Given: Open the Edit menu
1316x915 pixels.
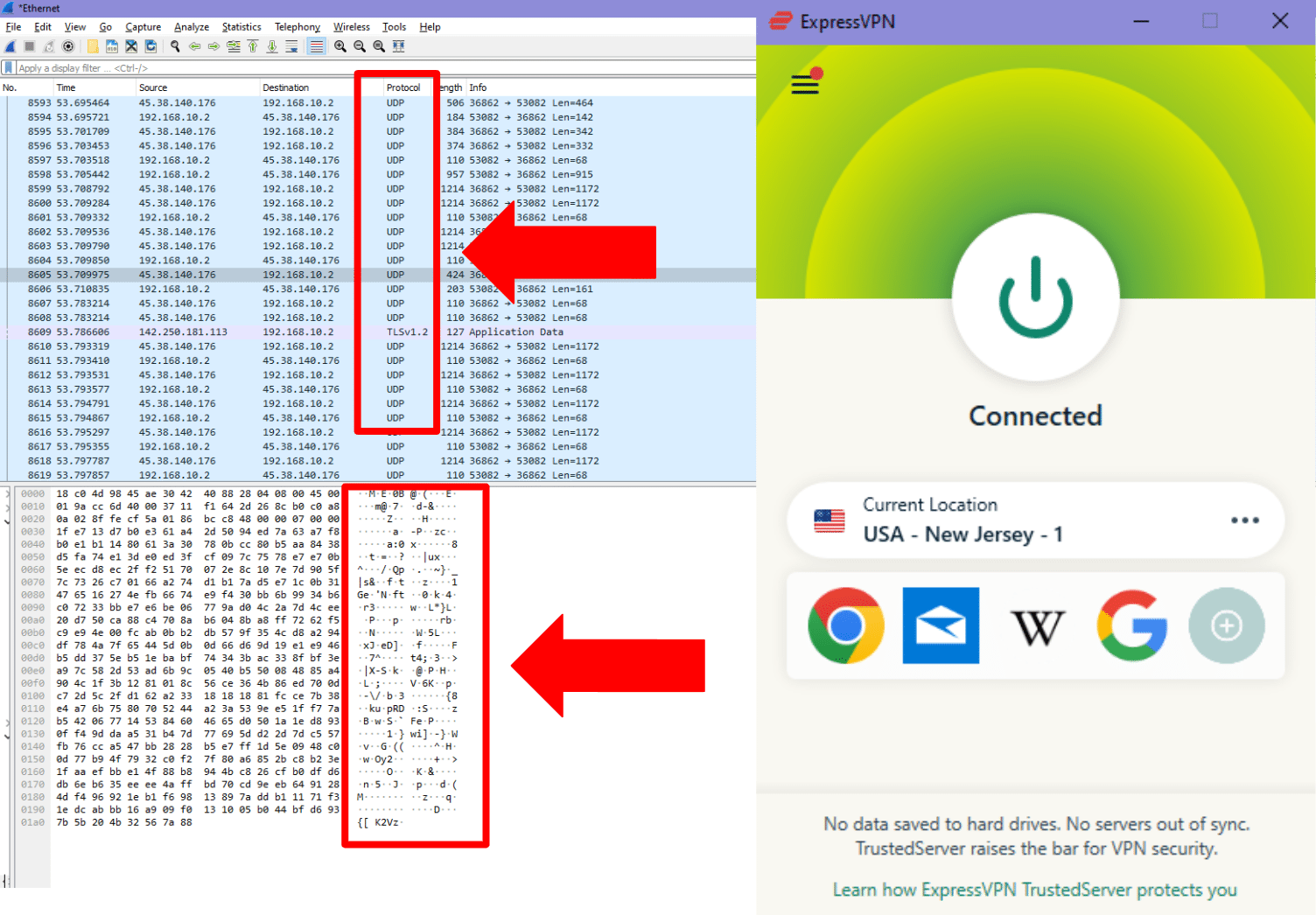Looking at the screenshot, I should [43, 27].
